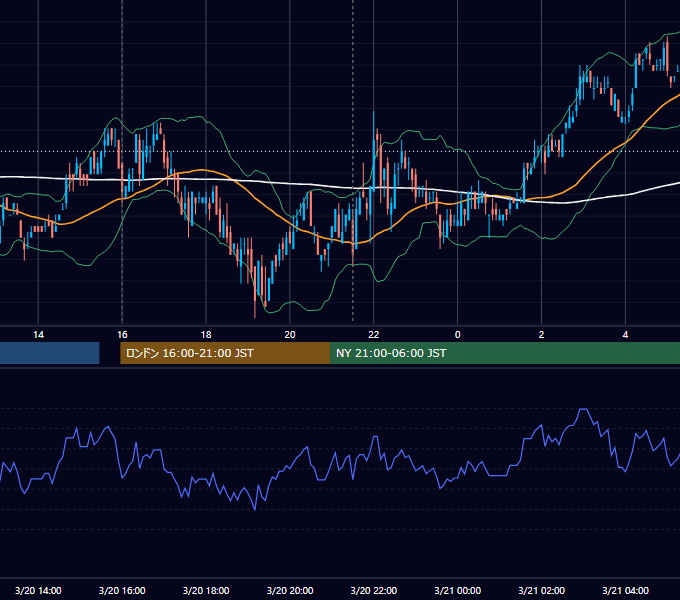The height and width of the screenshot is (600, 680).
Task: Click the 3/20 22:00 date label
Action: point(373,590)
